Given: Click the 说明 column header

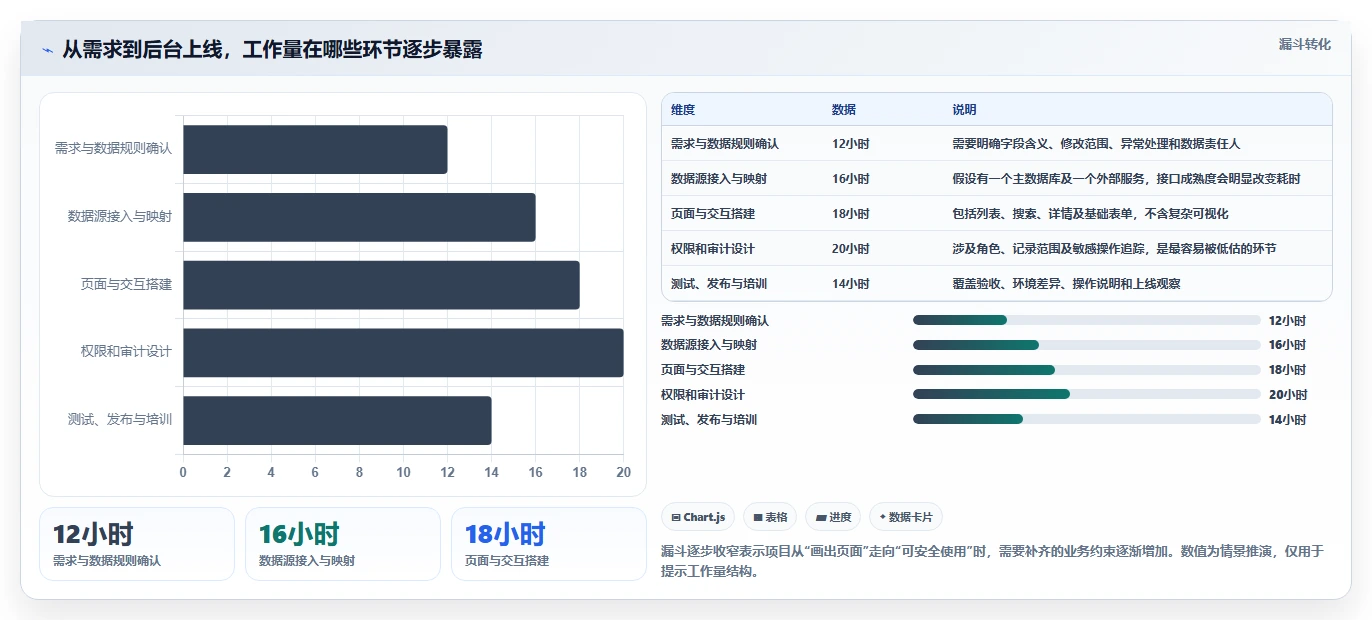Looking at the screenshot, I should coord(964,109).
